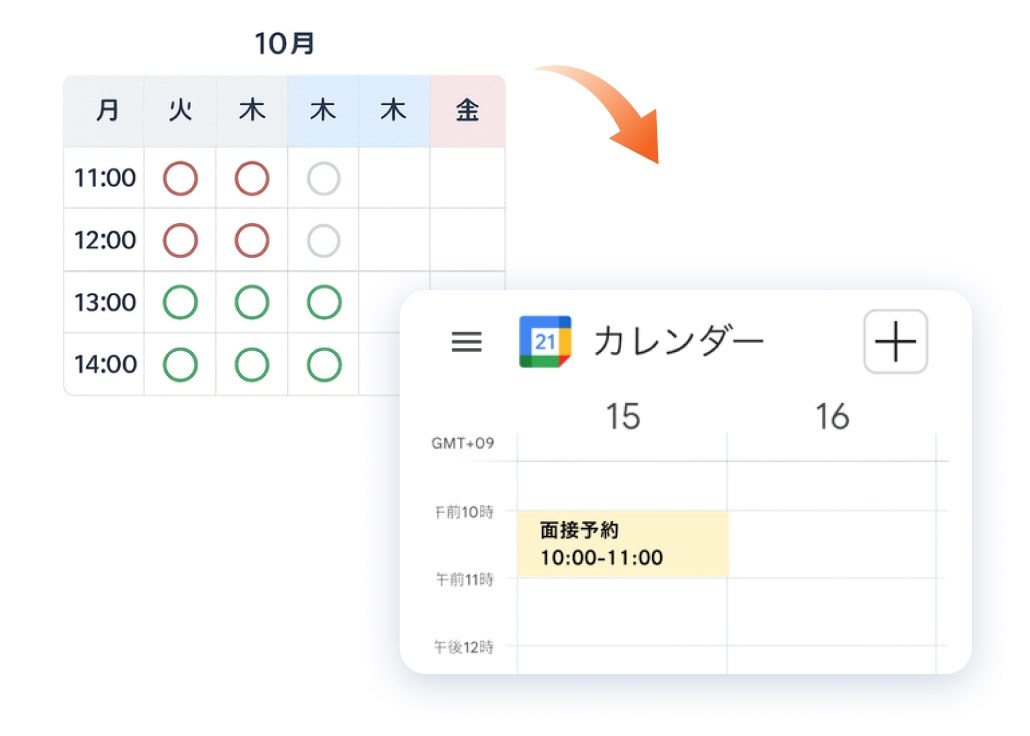Click the gray circle in the 12:00 row
Image resolution: width=1030 pixels, height=736 pixels.
click(x=324, y=240)
